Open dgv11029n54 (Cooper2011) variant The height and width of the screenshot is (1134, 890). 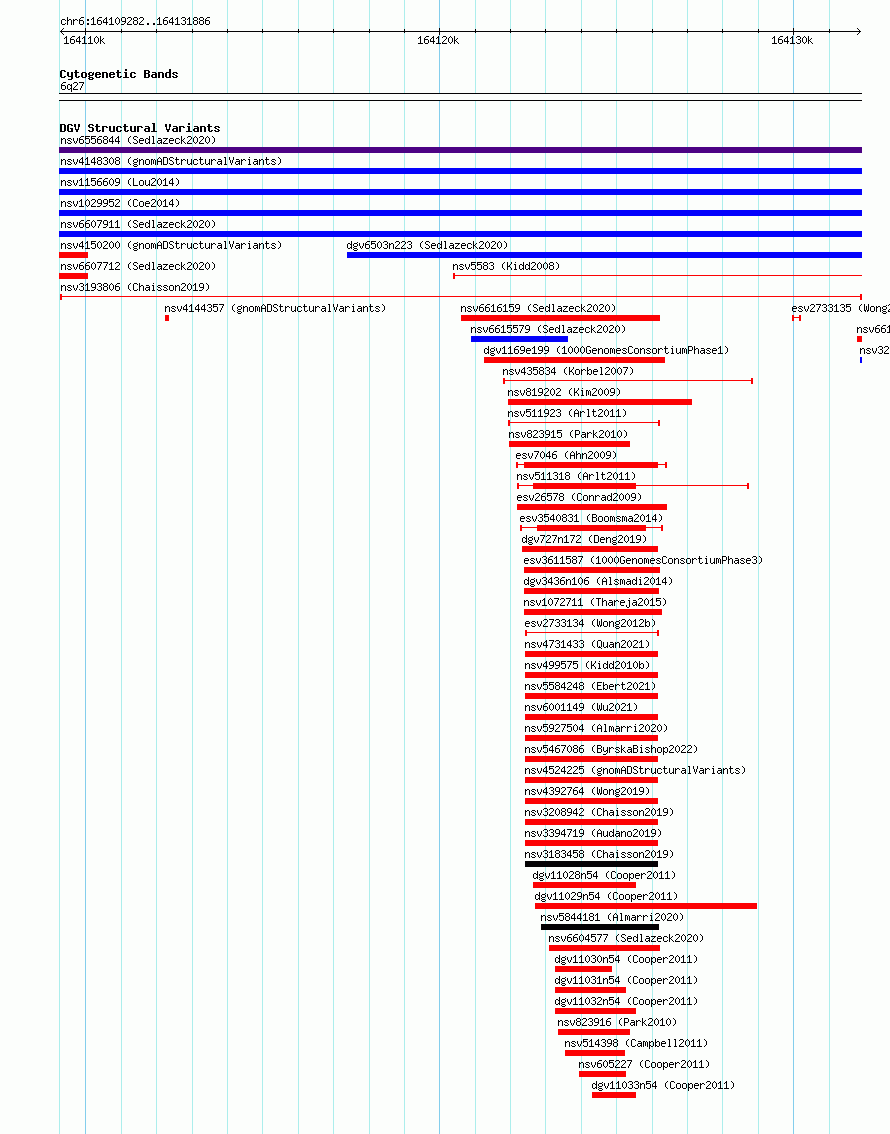[607, 895]
